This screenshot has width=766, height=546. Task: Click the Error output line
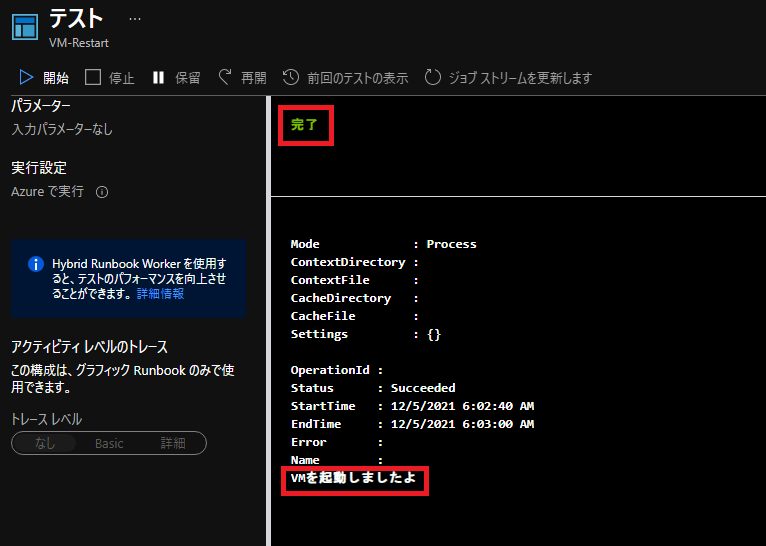tap(337, 442)
